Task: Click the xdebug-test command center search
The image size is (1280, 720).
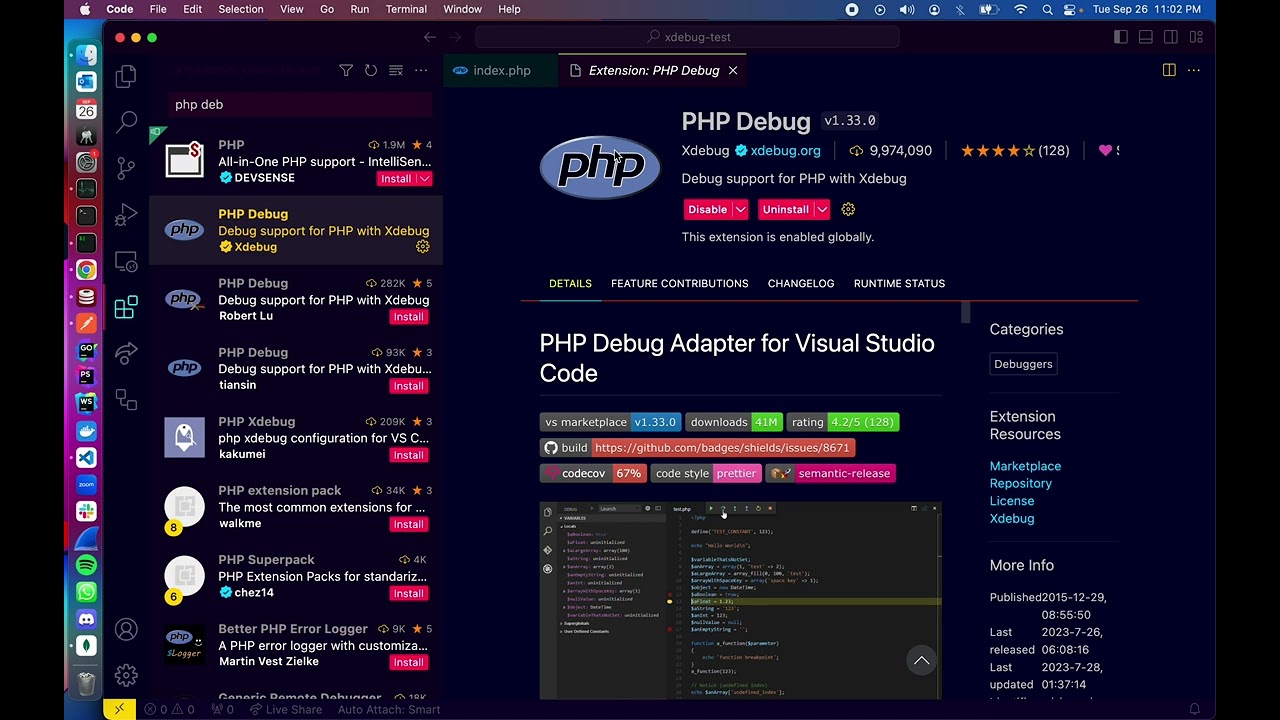Action: 688,37
